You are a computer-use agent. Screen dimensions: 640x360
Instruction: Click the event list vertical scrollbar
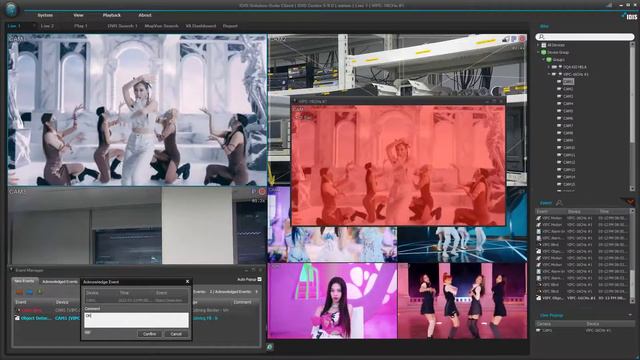pos(633,256)
